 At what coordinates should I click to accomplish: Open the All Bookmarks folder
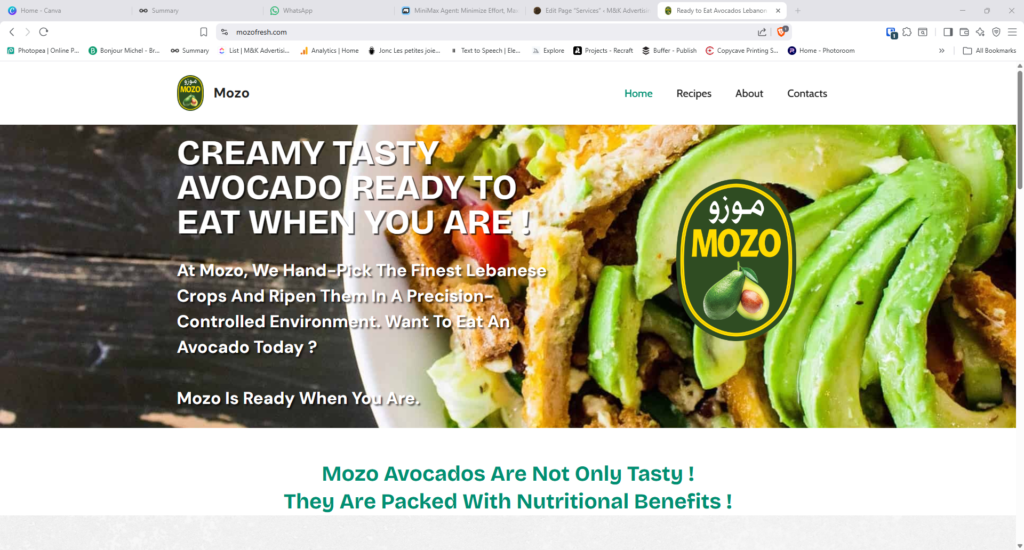[x=989, y=50]
